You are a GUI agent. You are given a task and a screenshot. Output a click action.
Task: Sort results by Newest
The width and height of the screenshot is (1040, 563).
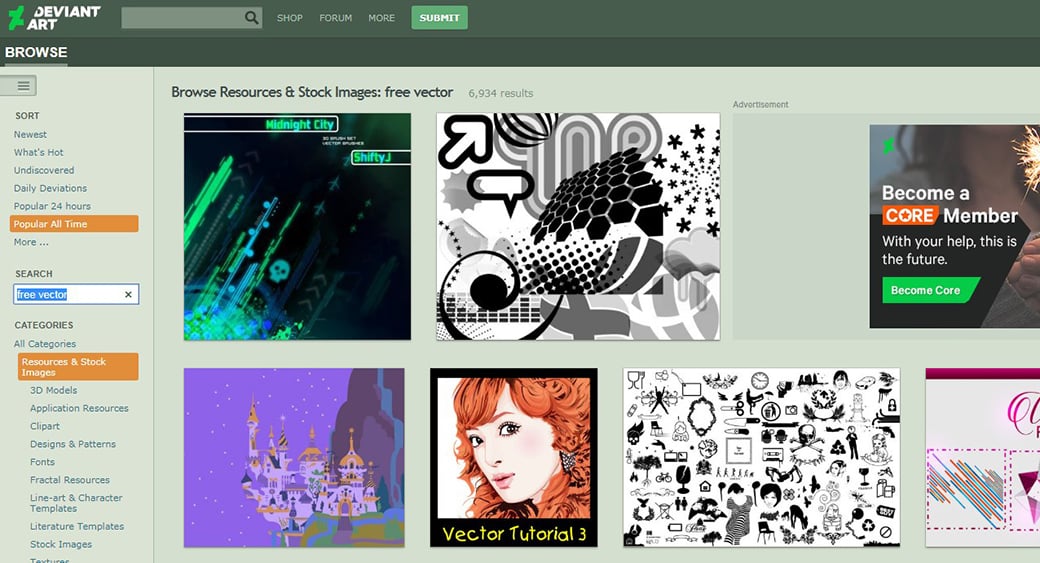pos(31,134)
